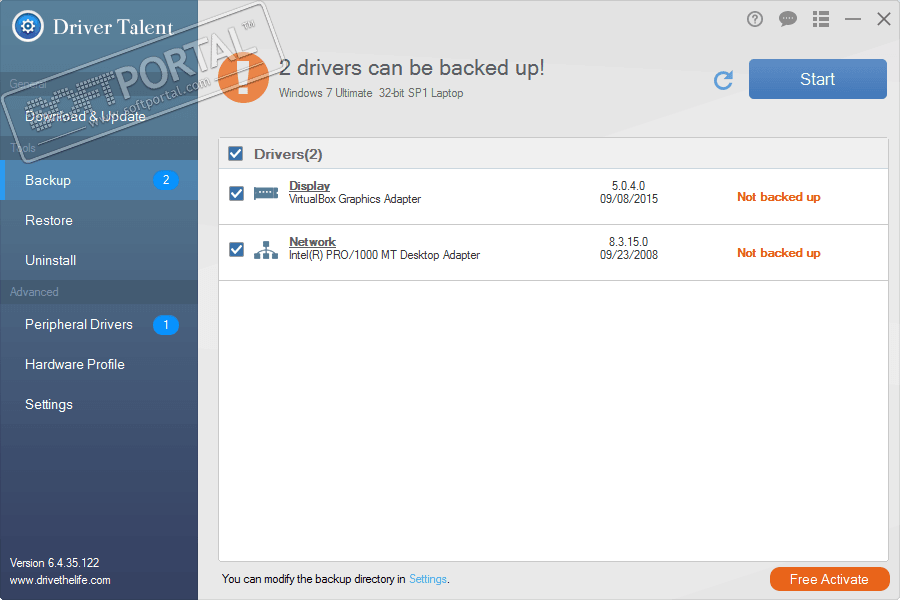Open the Network driver link

(x=312, y=242)
